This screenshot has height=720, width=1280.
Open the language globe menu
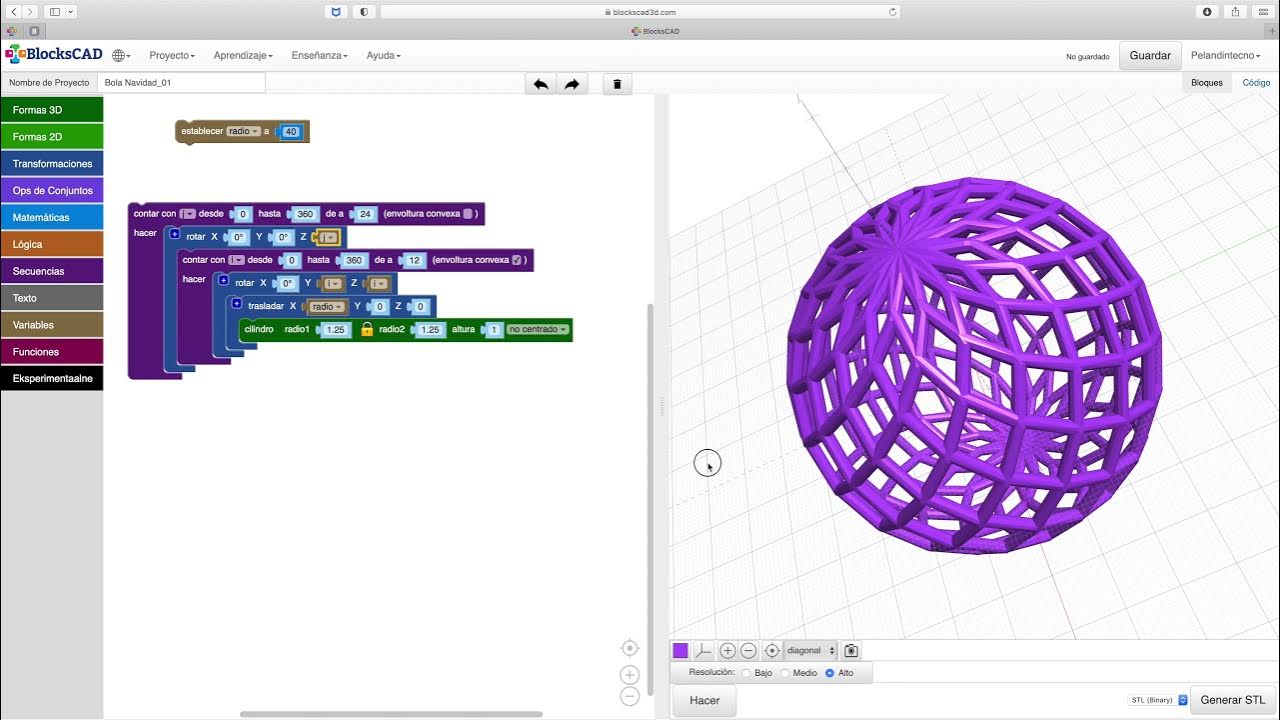(119, 56)
